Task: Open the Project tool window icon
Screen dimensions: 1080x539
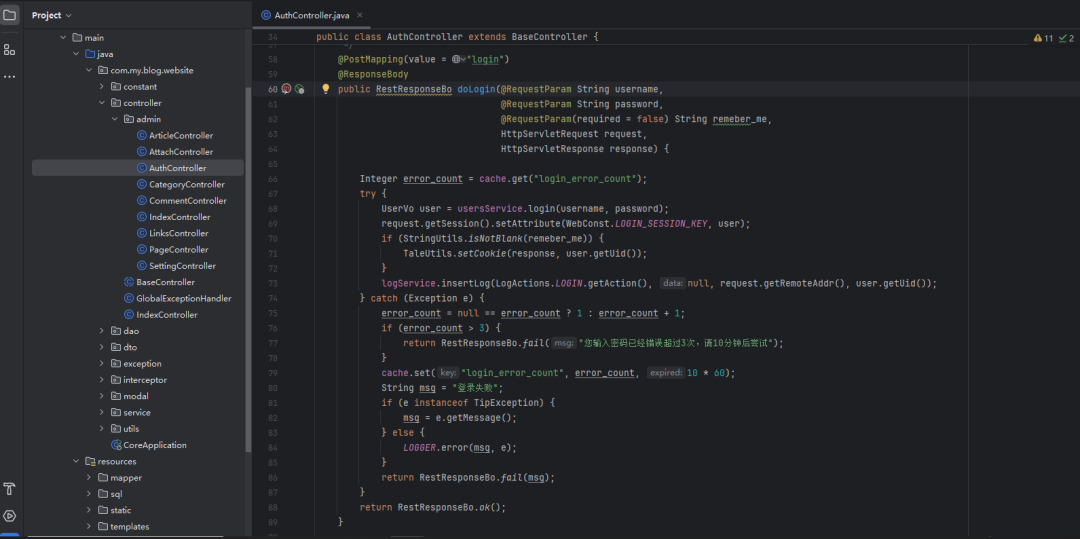Action: pos(10,14)
